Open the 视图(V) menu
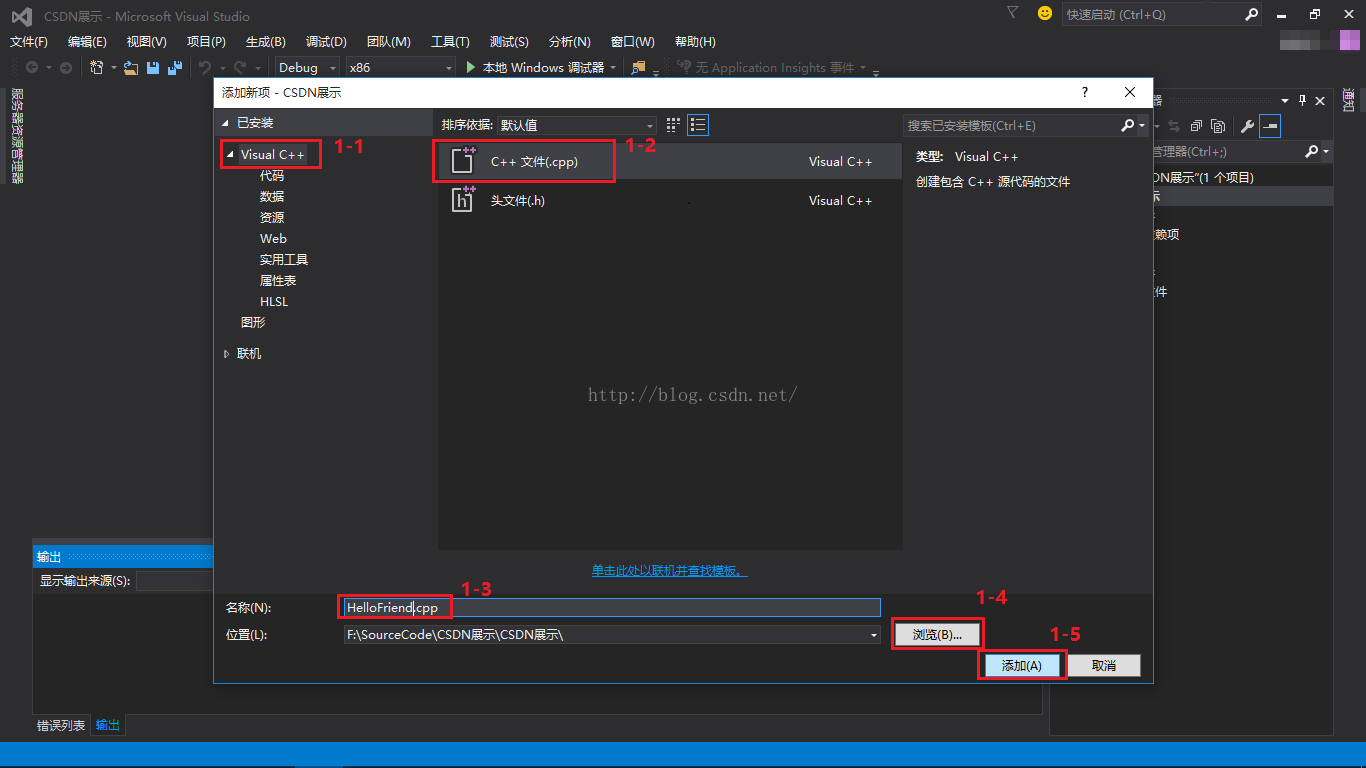1366x768 pixels. 147,41
